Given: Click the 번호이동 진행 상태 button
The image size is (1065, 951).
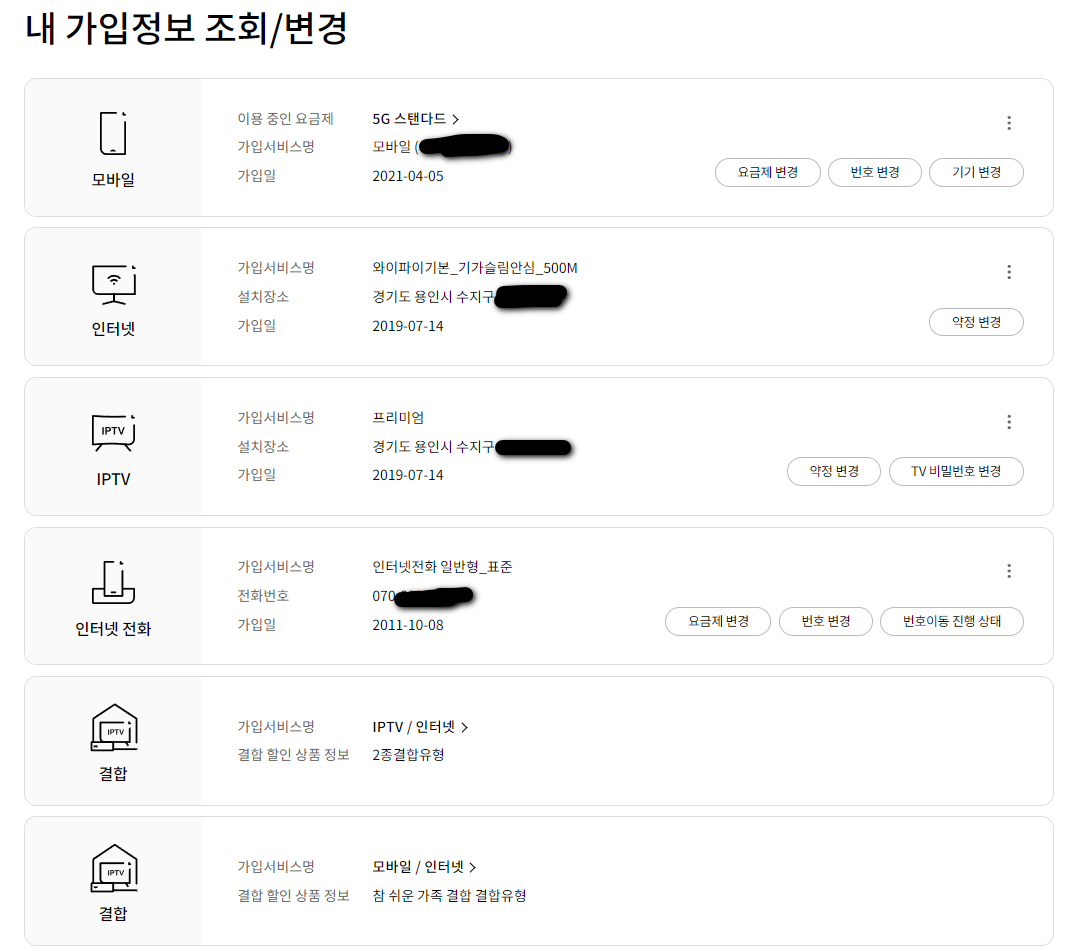Looking at the screenshot, I should (951, 621).
